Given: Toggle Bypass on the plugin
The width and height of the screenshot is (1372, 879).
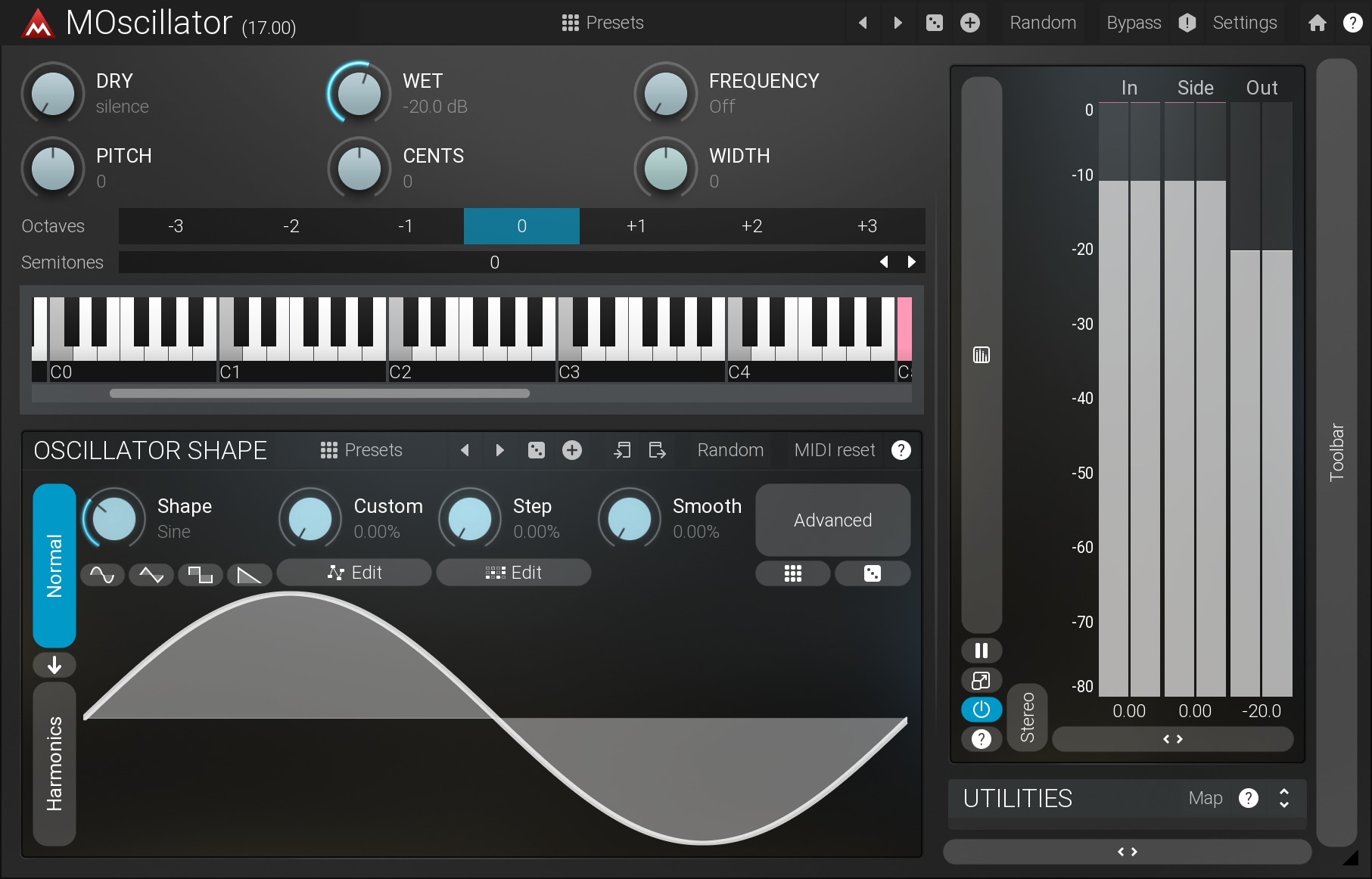Looking at the screenshot, I should pos(1133,23).
